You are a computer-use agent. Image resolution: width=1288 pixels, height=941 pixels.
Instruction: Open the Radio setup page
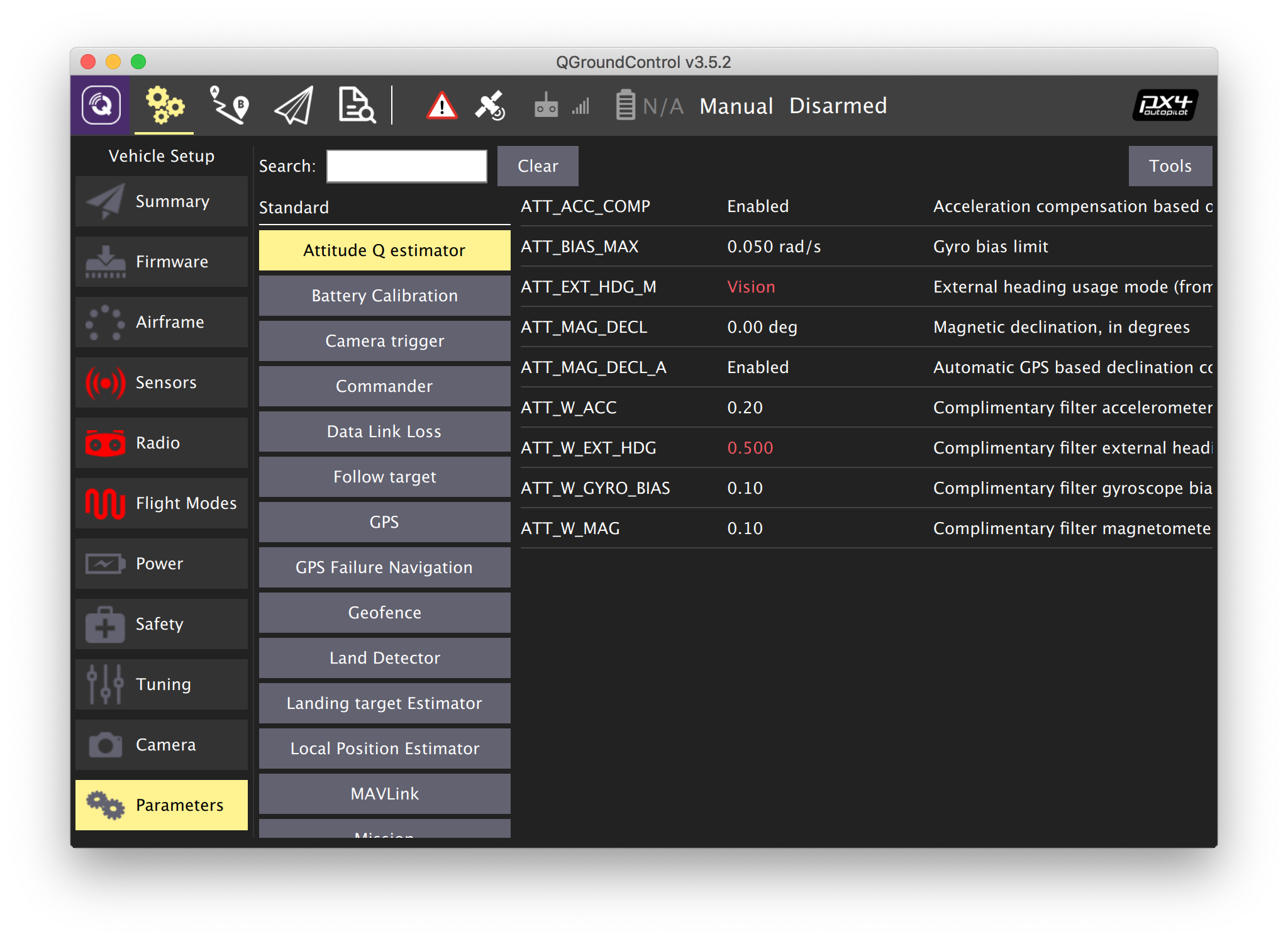pyautogui.click(x=162, y=443)
